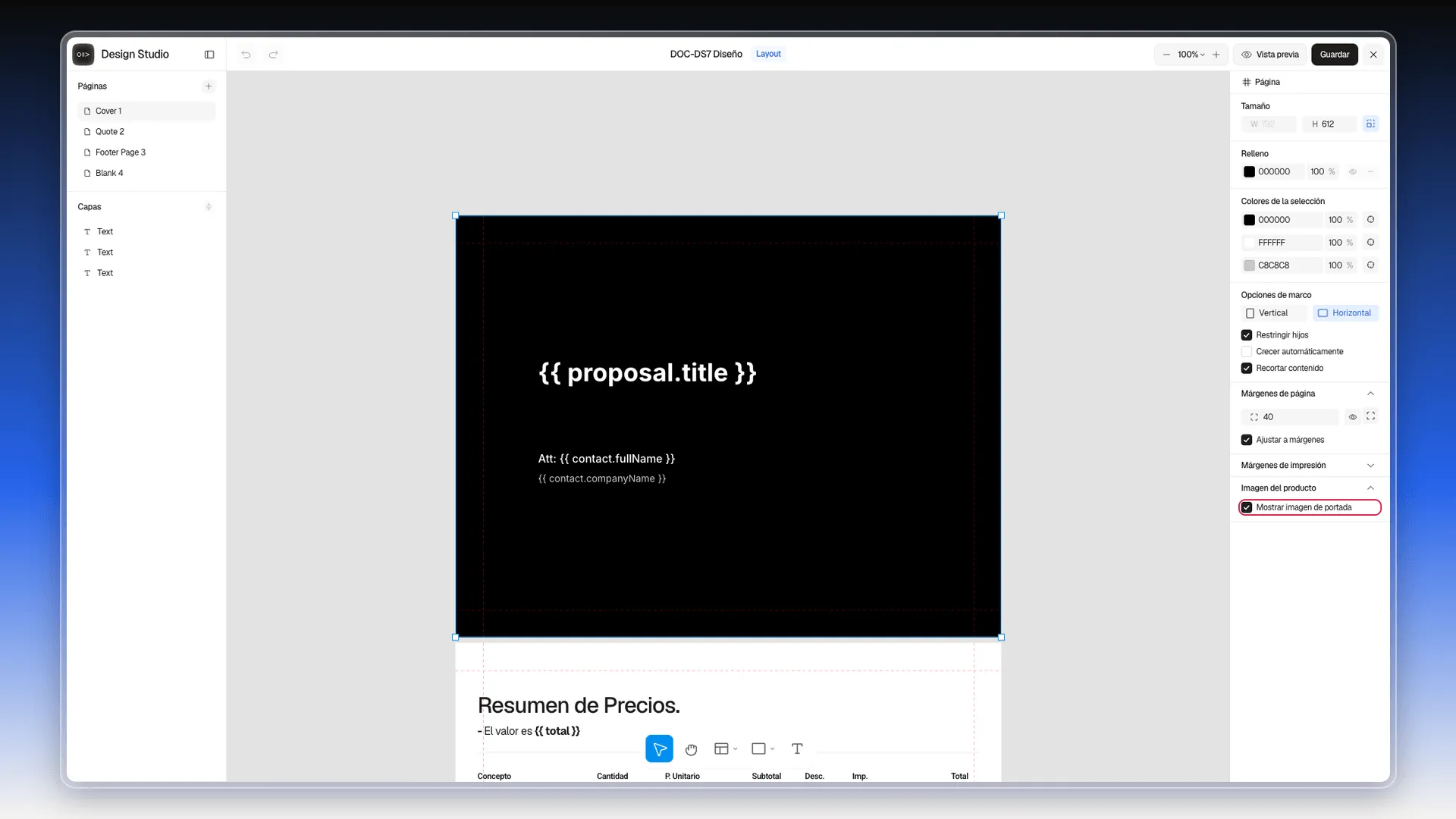Select the pointer cursor tool
This screenshot has height=819, width=1456.
pyautogui.click(x=659, y=748)
